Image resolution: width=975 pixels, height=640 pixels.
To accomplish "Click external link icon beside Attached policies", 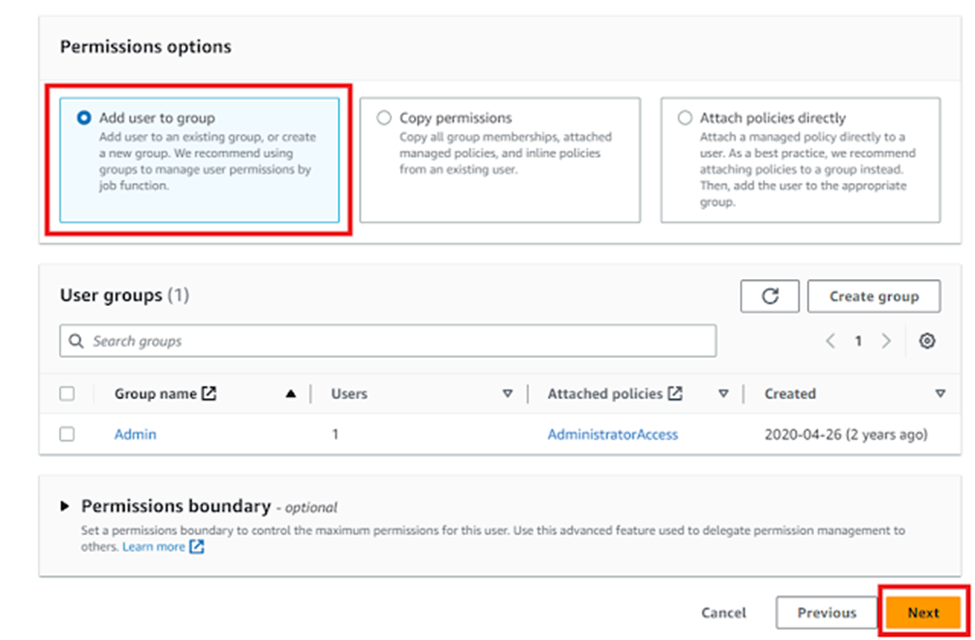I will click(x=675, y=394).
